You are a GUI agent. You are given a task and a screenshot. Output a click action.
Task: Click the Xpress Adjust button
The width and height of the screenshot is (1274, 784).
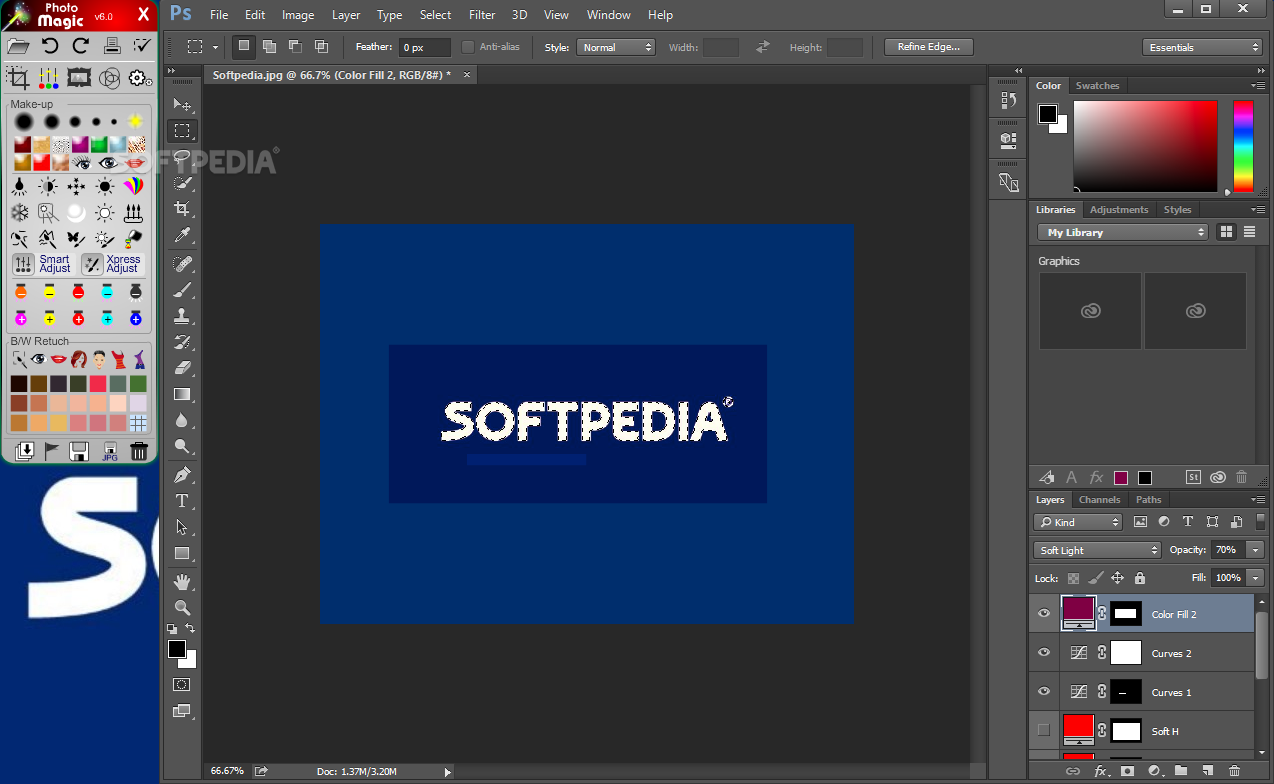[114, 264]
